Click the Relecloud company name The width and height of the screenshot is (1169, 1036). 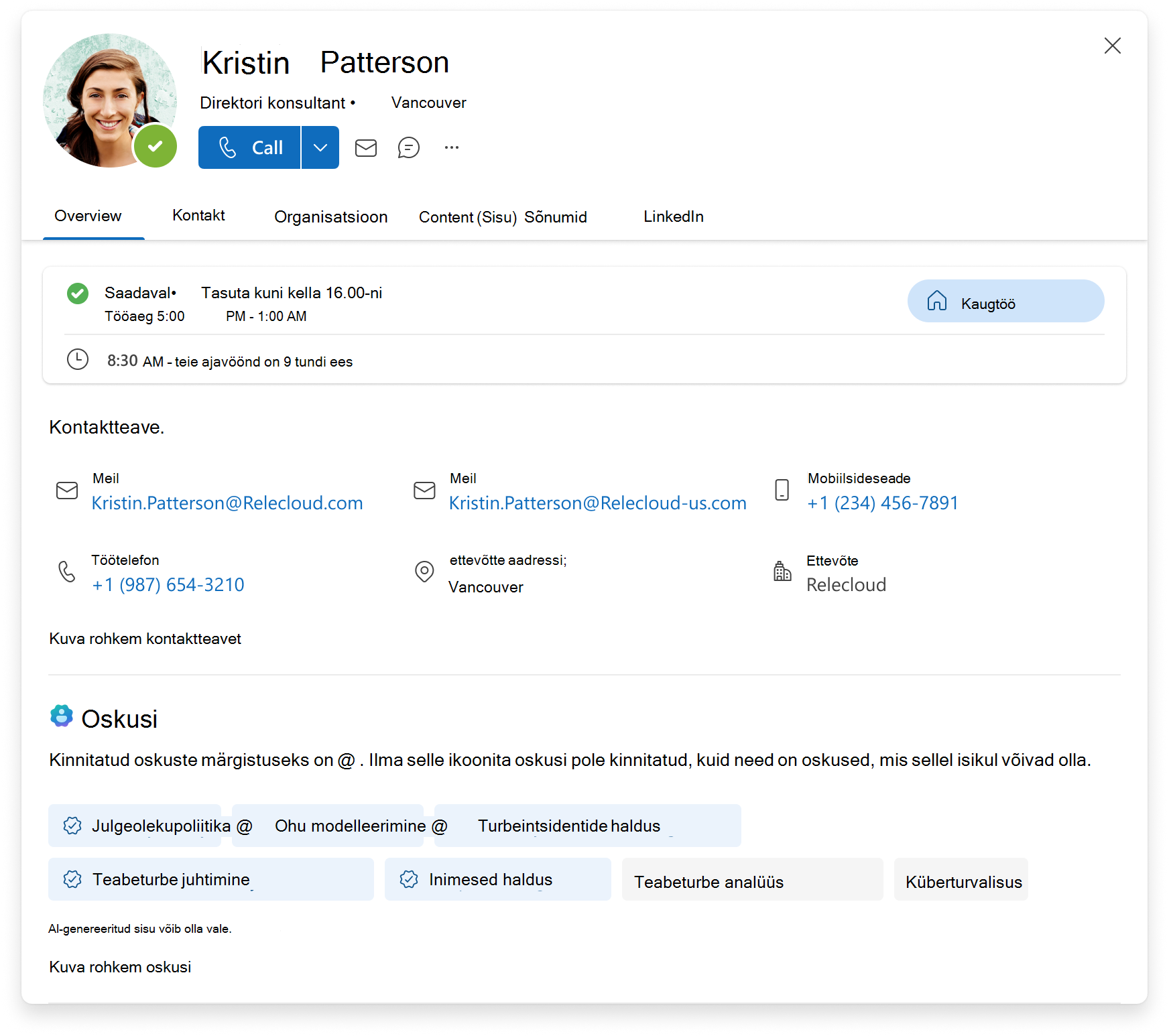[x=846, y=584]
